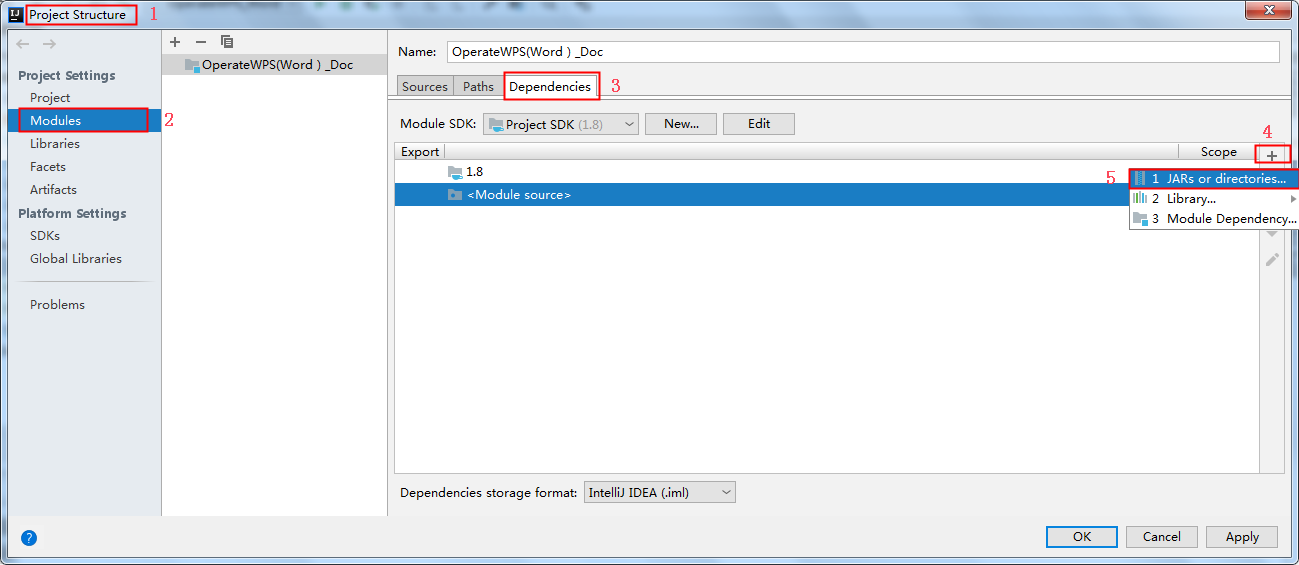Switch to the Dependencies tab
Screen dimensions: 1299x565
click(x=550, y=86)
